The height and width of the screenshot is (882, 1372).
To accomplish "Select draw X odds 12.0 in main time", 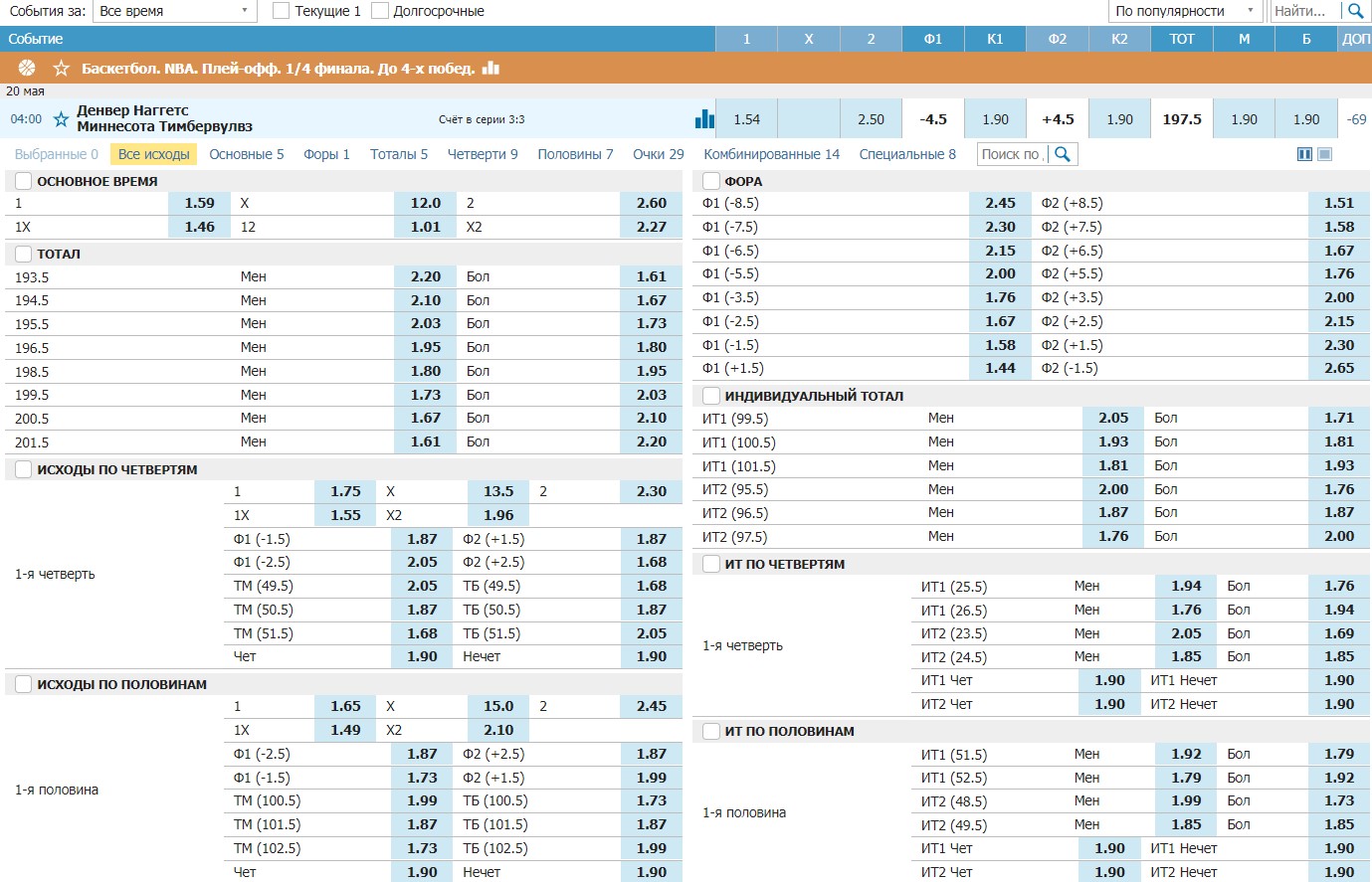I will coord(426,203).
